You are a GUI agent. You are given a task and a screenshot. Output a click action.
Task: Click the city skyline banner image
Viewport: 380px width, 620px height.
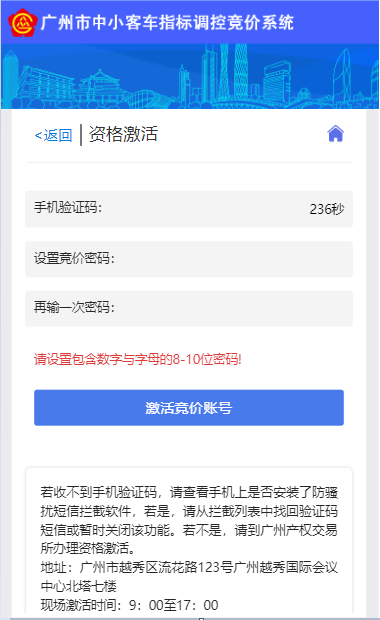pyautogui.click(x=190, y=76)
